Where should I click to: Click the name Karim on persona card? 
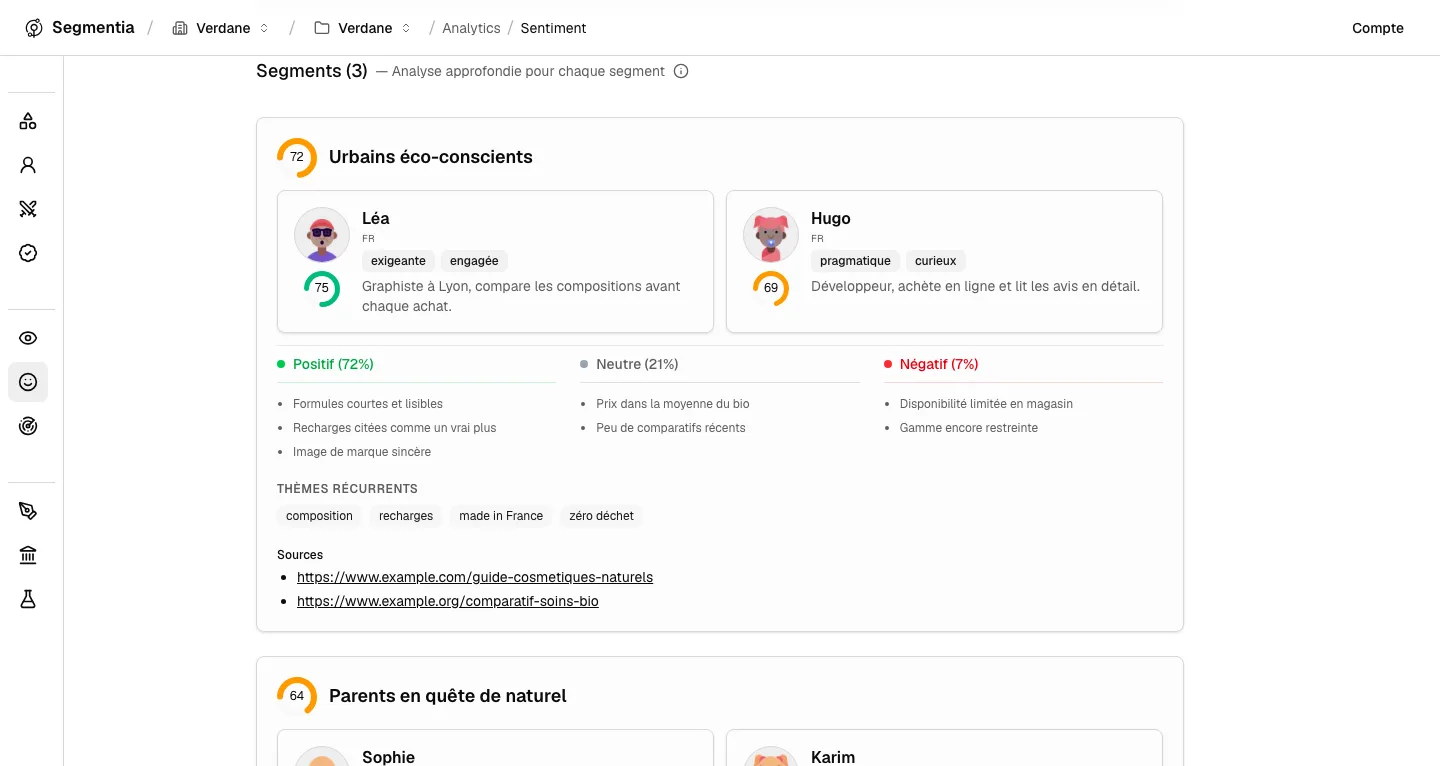833,757
